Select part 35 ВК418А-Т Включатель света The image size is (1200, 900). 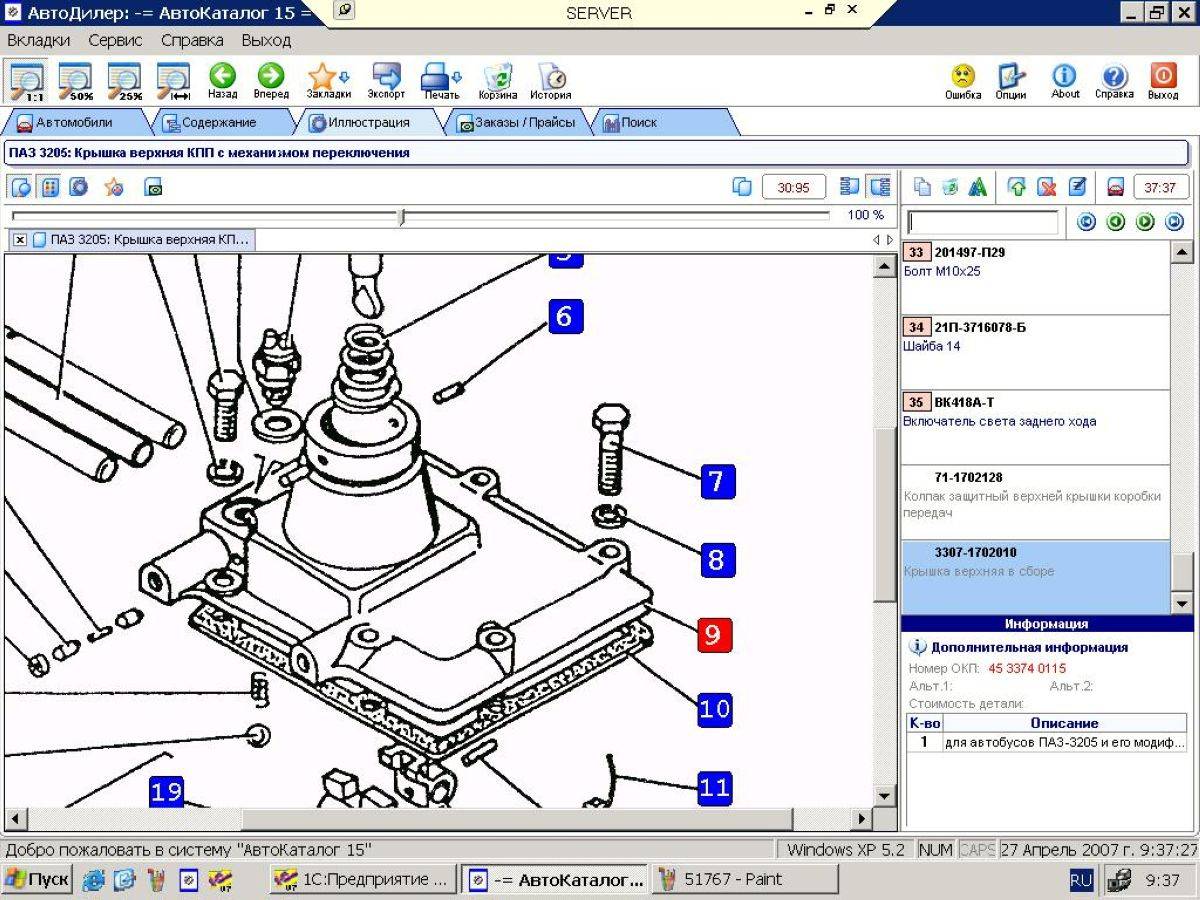tap(1035, 428)
